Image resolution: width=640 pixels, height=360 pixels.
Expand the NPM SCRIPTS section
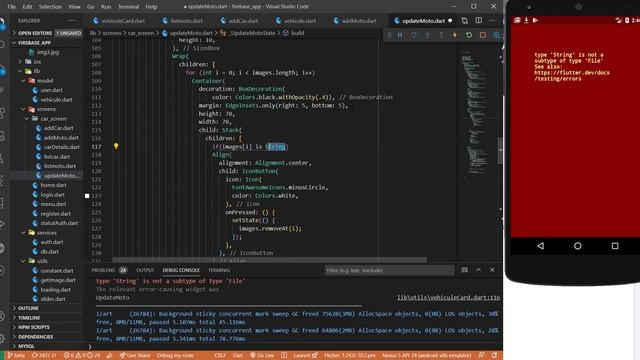click(x=46, y=327)
